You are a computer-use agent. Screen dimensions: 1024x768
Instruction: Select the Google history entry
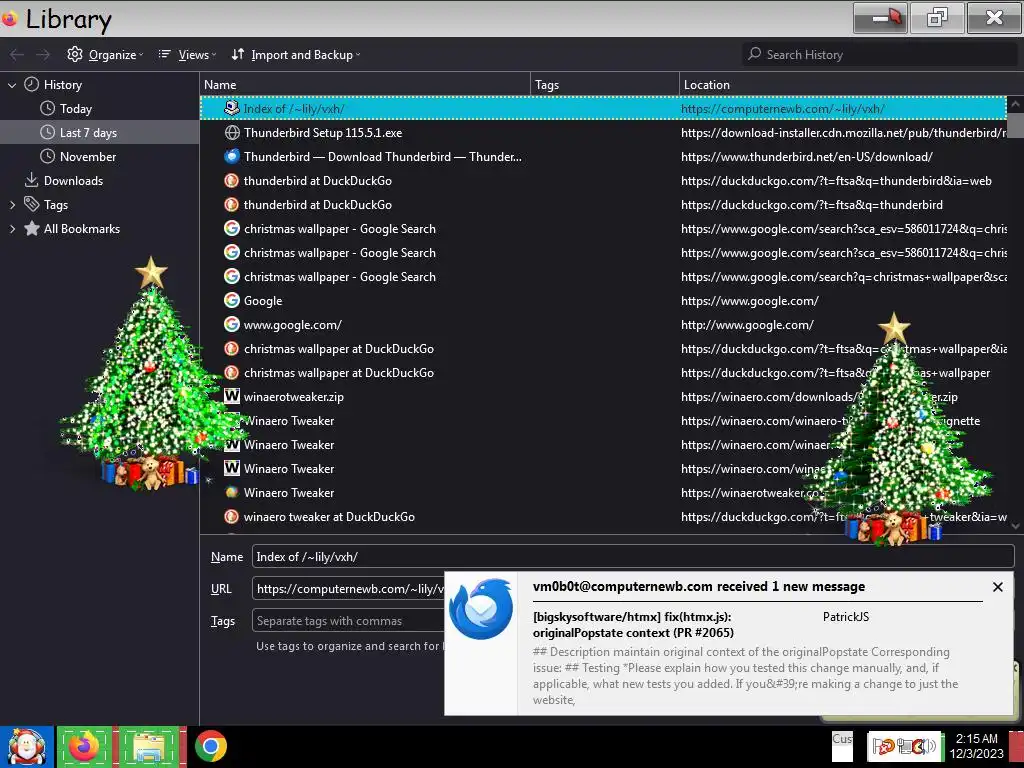point(603,301)
